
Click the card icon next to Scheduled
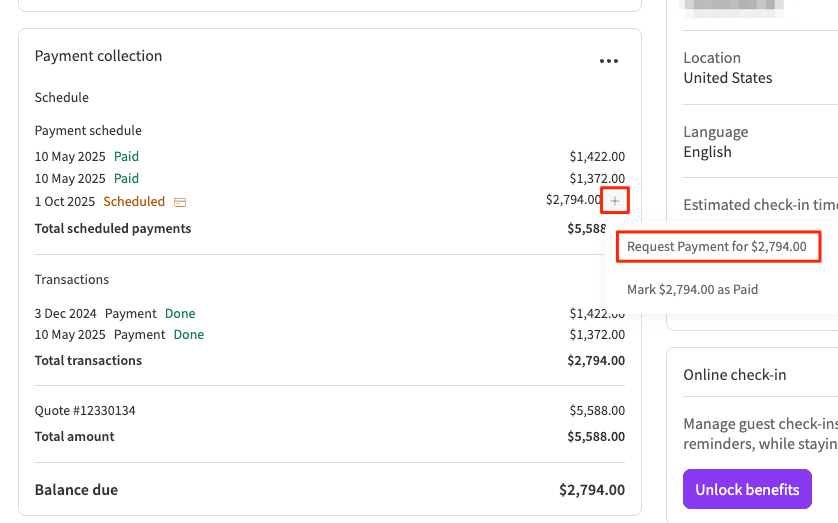[x=180, y=202]
